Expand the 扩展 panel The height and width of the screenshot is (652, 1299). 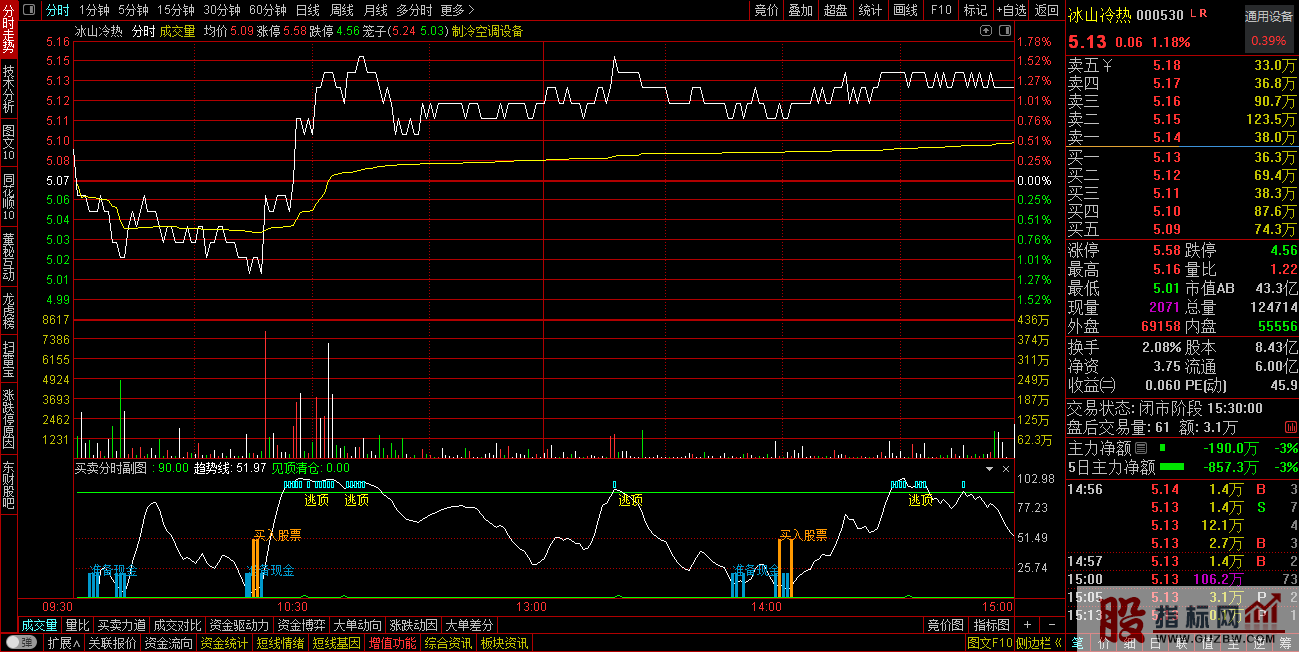(64, 643)
